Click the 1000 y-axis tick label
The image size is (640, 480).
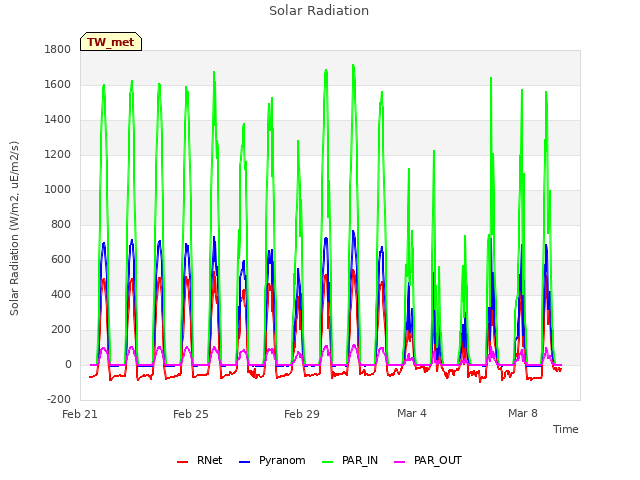58,189
